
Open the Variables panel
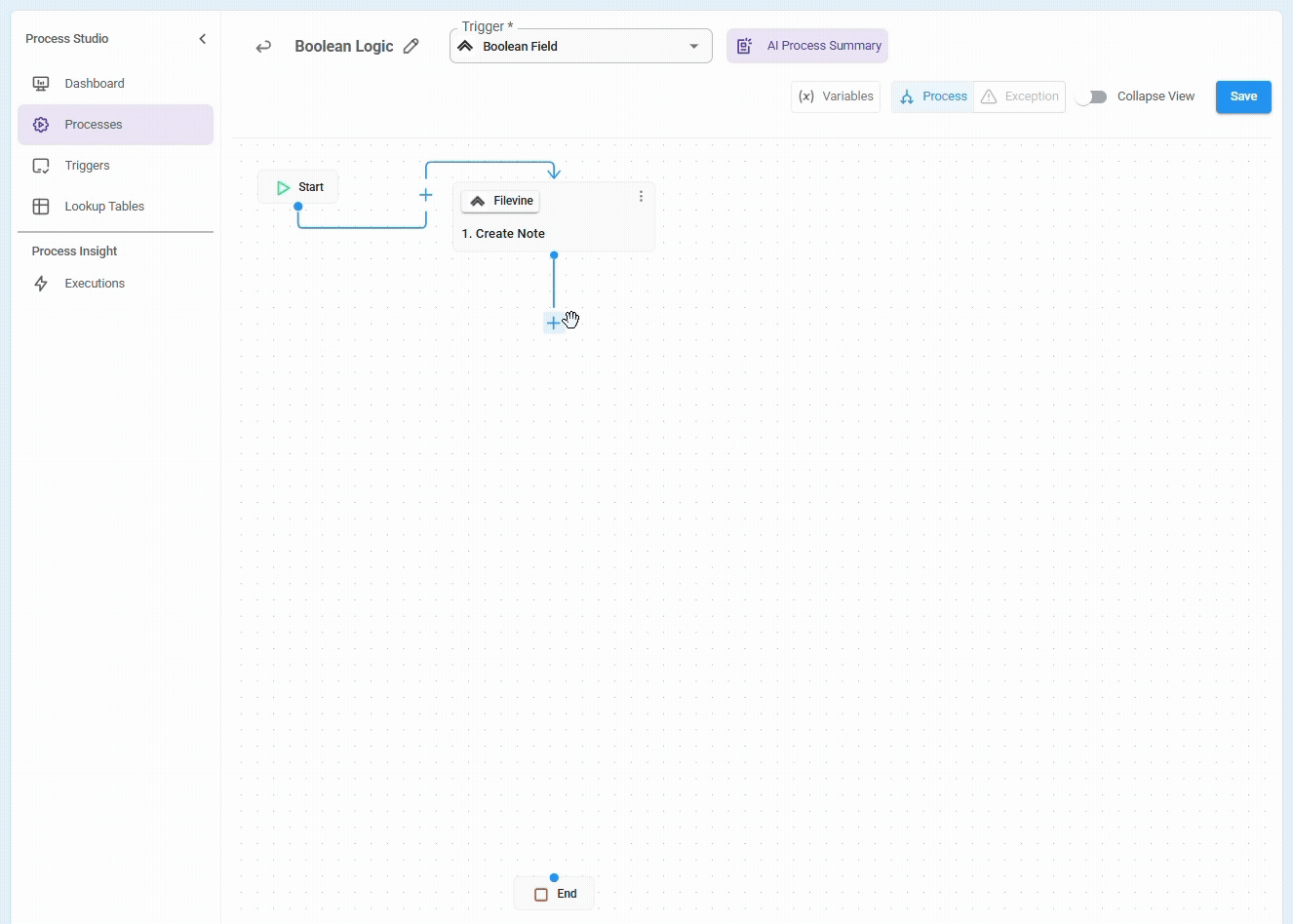point(836,96)
